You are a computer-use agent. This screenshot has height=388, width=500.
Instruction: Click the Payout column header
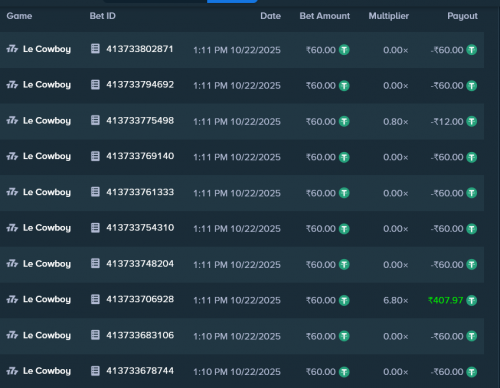[462, 16]
